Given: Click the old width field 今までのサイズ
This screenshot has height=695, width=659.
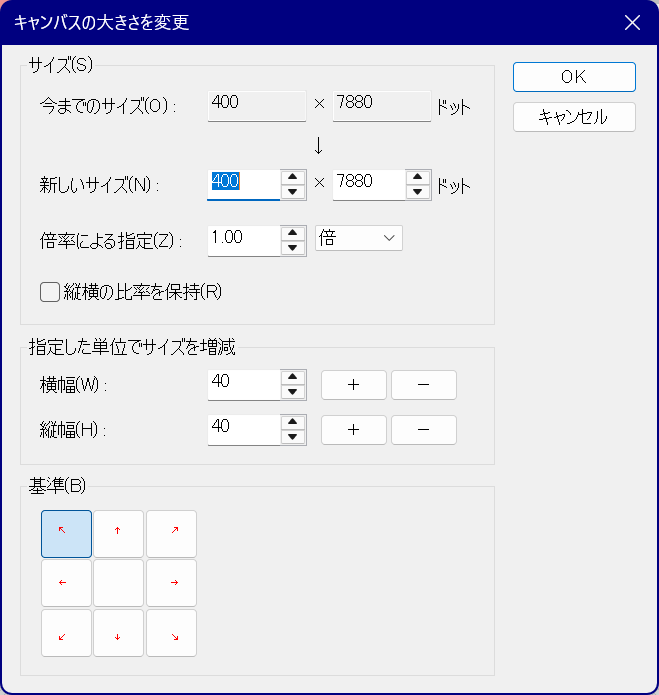Looking at the screenshot, I should 257,106.
